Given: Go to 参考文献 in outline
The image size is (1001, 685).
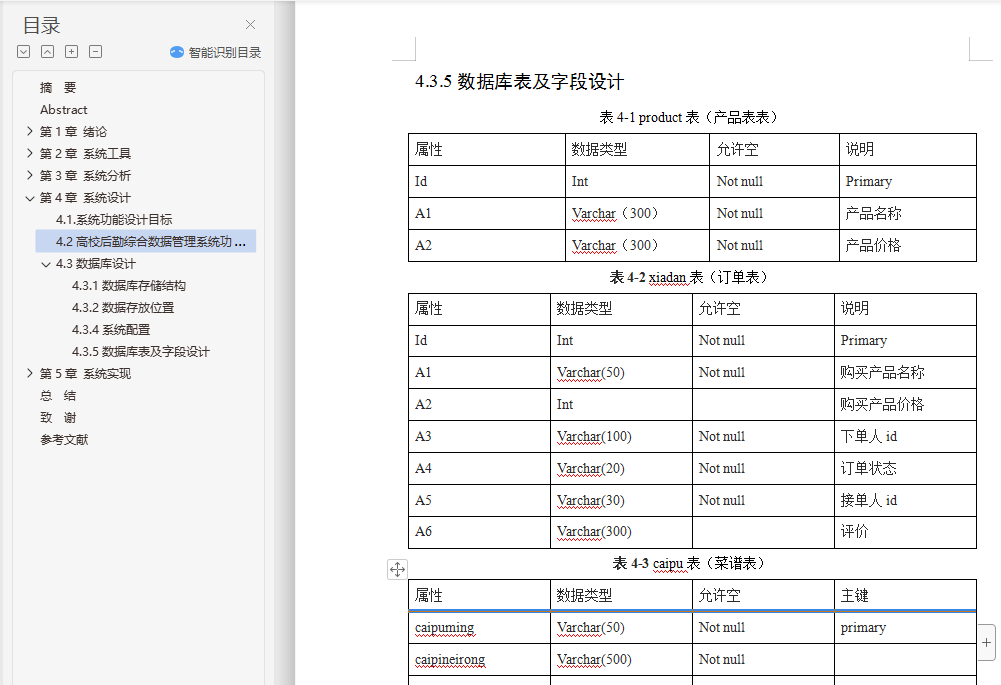Looking at the screenshot, I should pos(64,440).
